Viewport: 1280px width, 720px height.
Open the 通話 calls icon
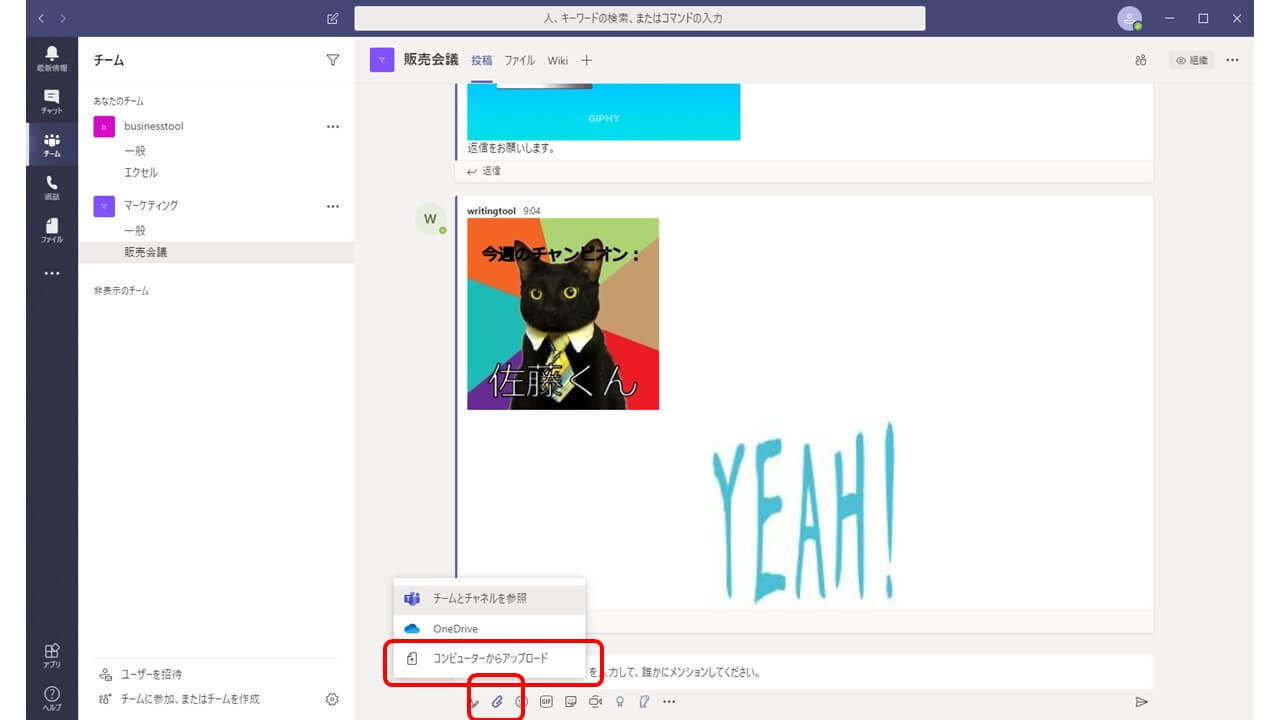click(52, 187)
